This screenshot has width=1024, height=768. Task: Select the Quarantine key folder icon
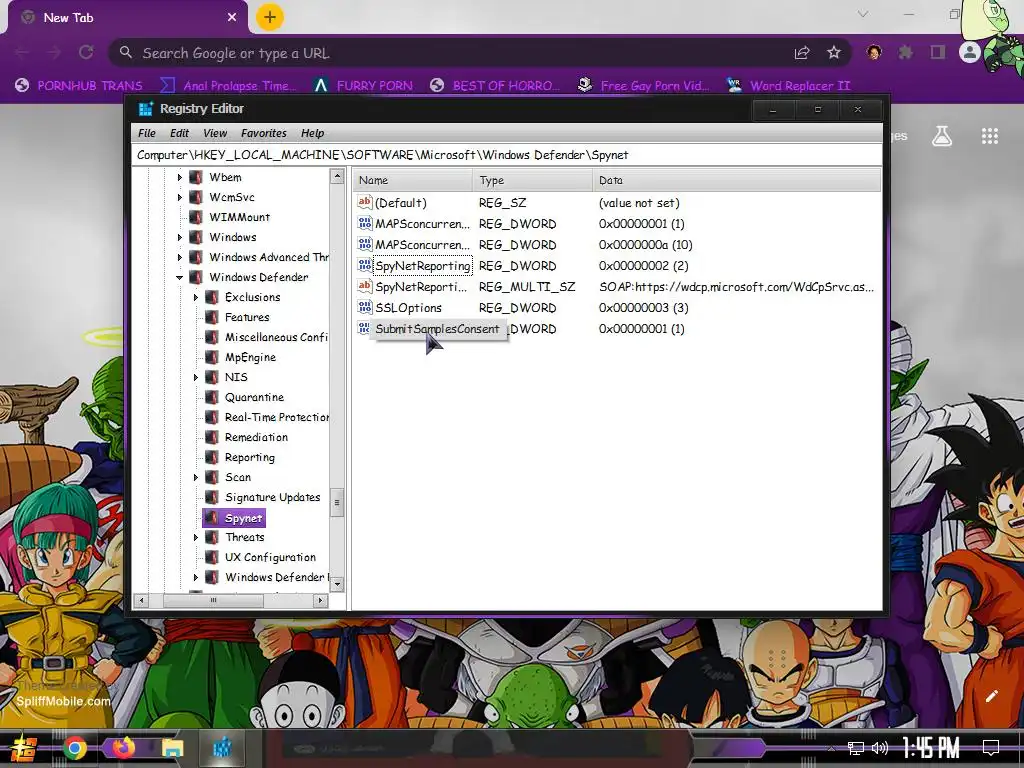212,397
